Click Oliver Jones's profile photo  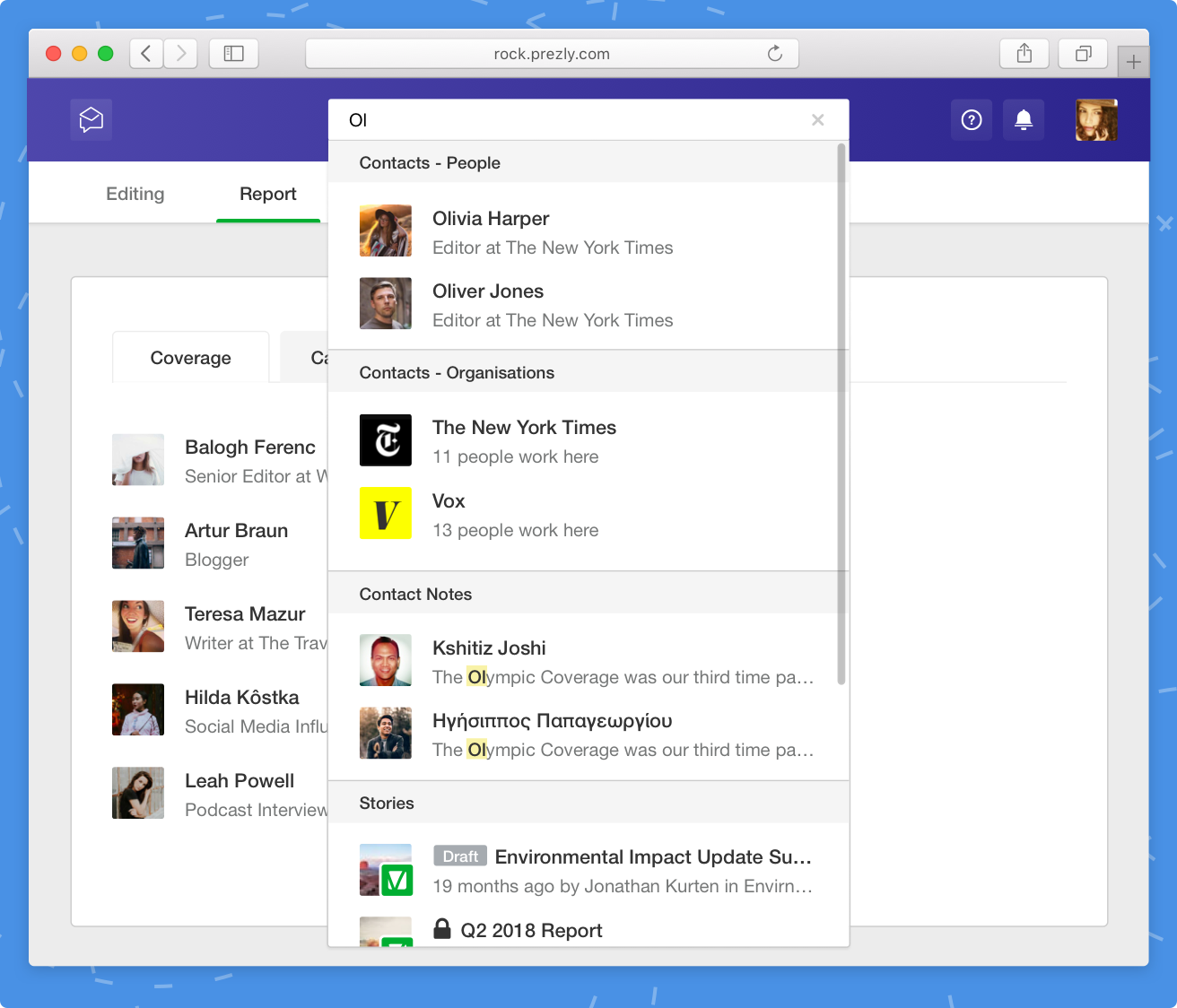tap(386, 303)
